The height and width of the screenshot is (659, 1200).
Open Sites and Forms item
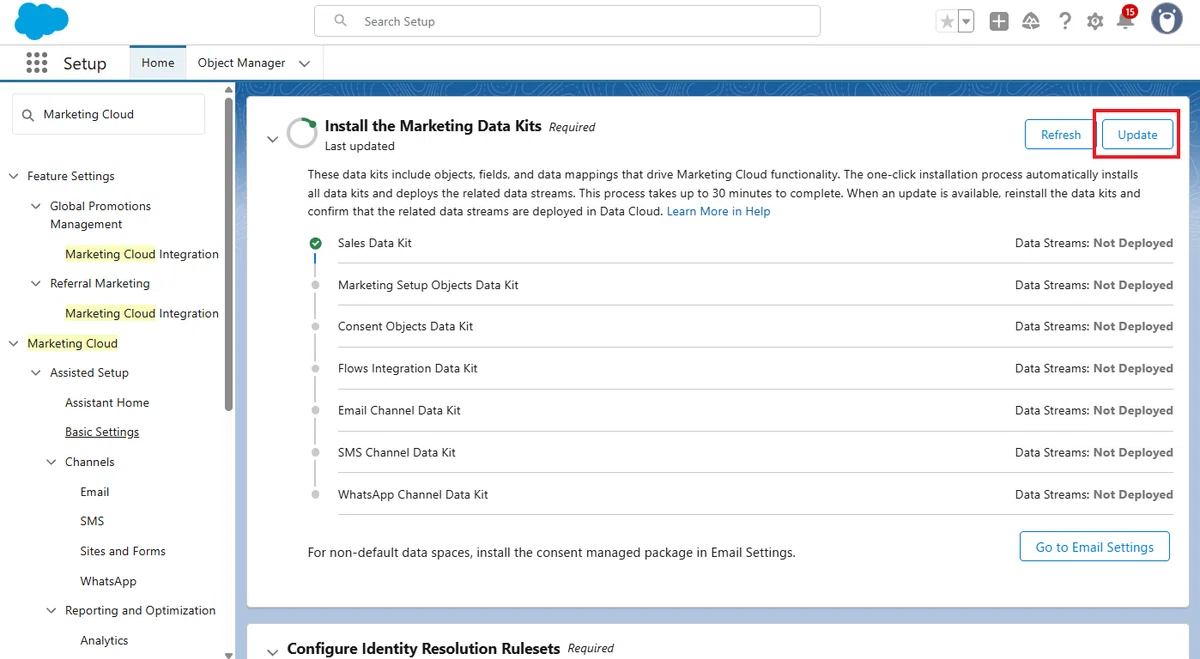tap(123, 551)
